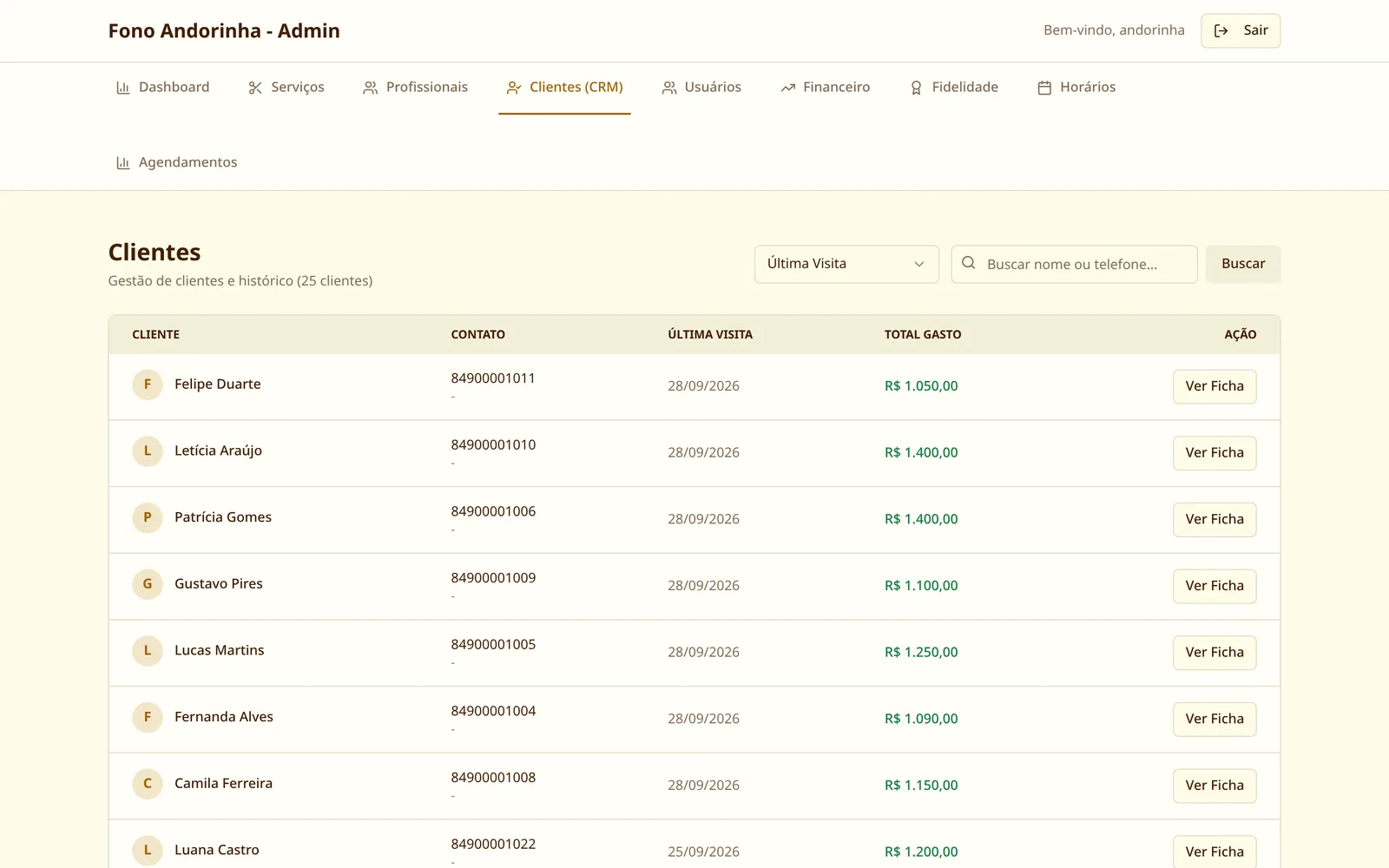
Task: Click the award badge icon beside Fidelidade
Action: 916,88
